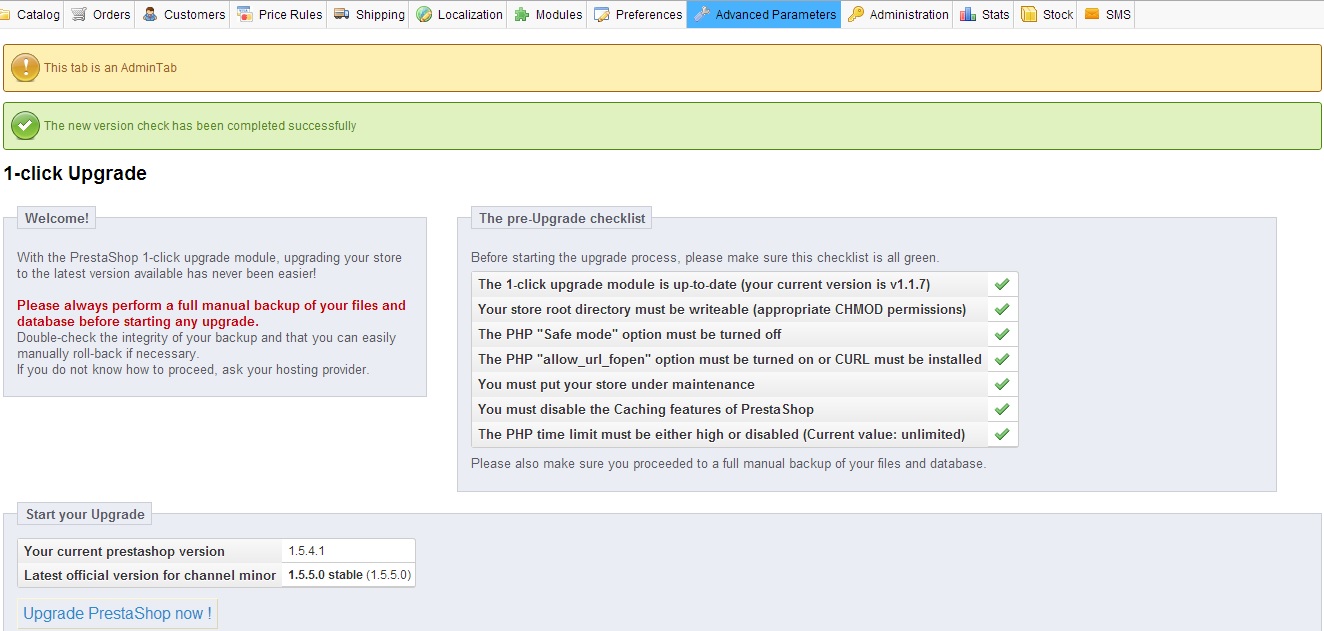Click the Shipping truck icon
The height and width of the screenshot is (631, 1324).
coord(342,14)
